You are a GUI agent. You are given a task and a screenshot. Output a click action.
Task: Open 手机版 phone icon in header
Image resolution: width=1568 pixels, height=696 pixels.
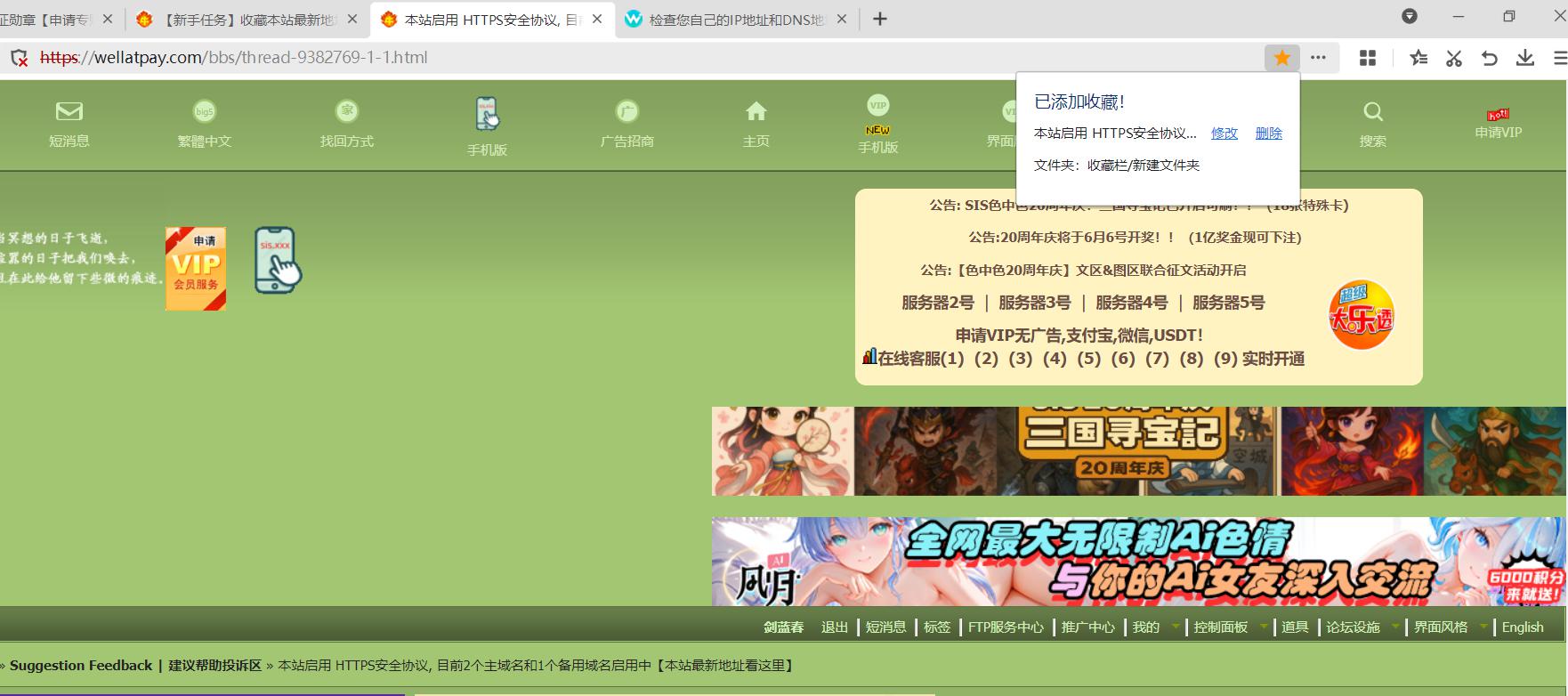click(x=487, y=114)
